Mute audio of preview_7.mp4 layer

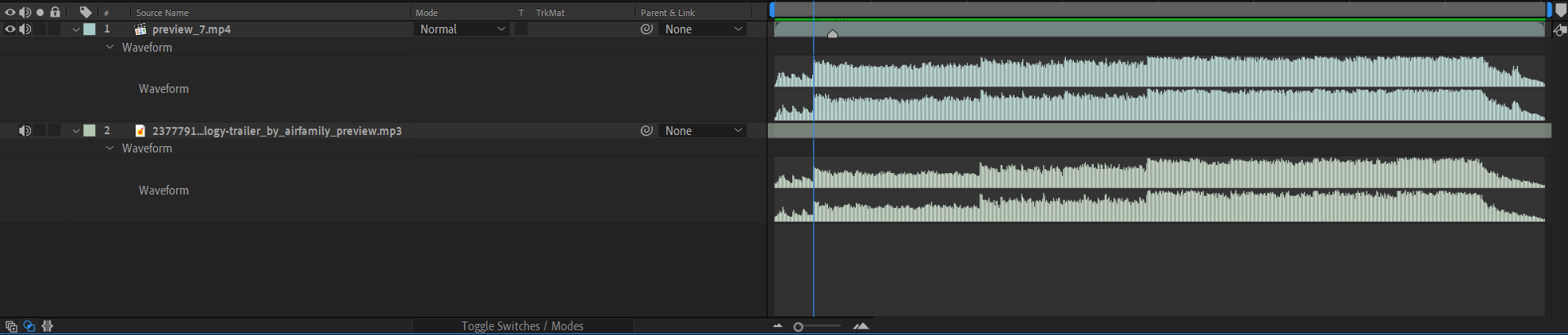[x=25, y=29]
